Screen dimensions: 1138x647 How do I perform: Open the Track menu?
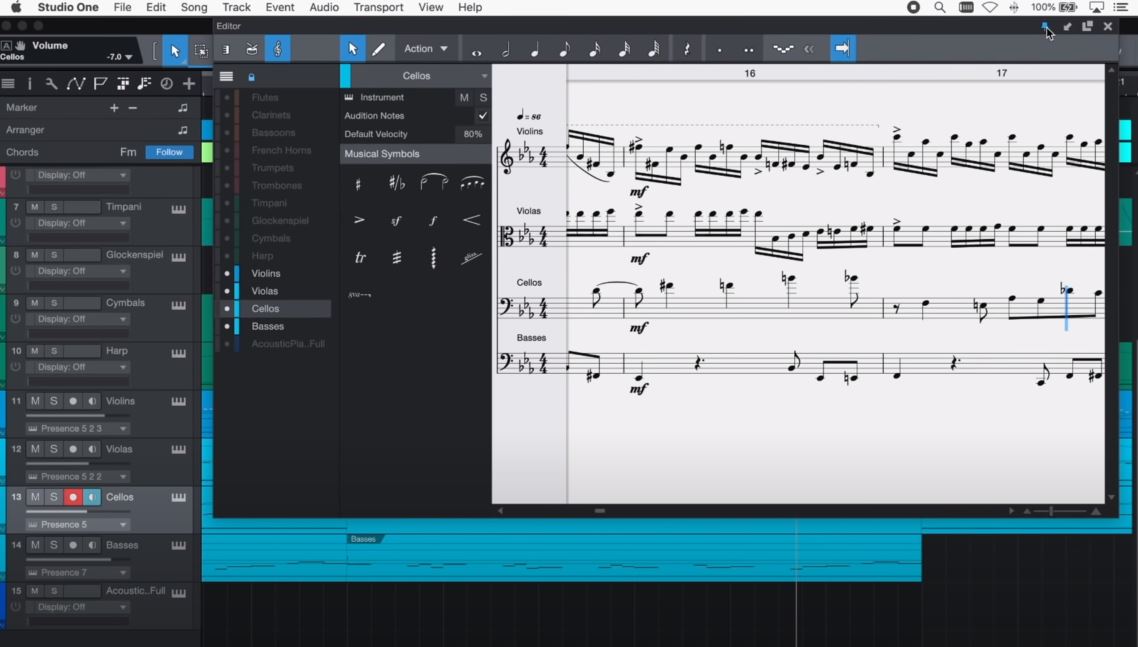[x=236, y=7]
